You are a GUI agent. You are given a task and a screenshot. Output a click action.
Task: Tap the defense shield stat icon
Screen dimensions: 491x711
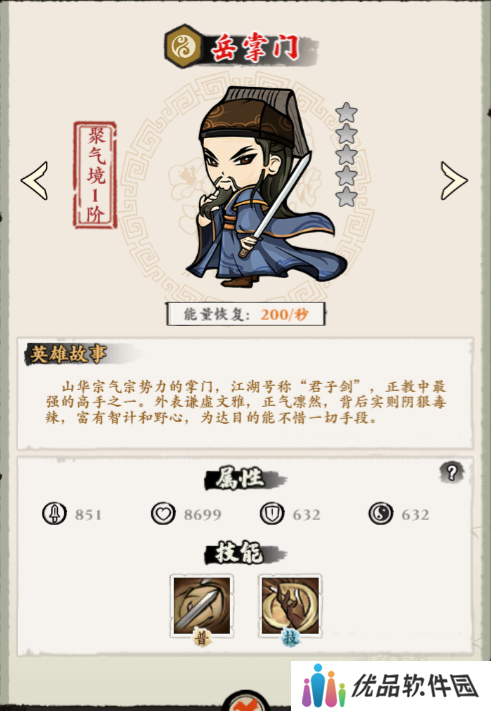click(272, 514)
